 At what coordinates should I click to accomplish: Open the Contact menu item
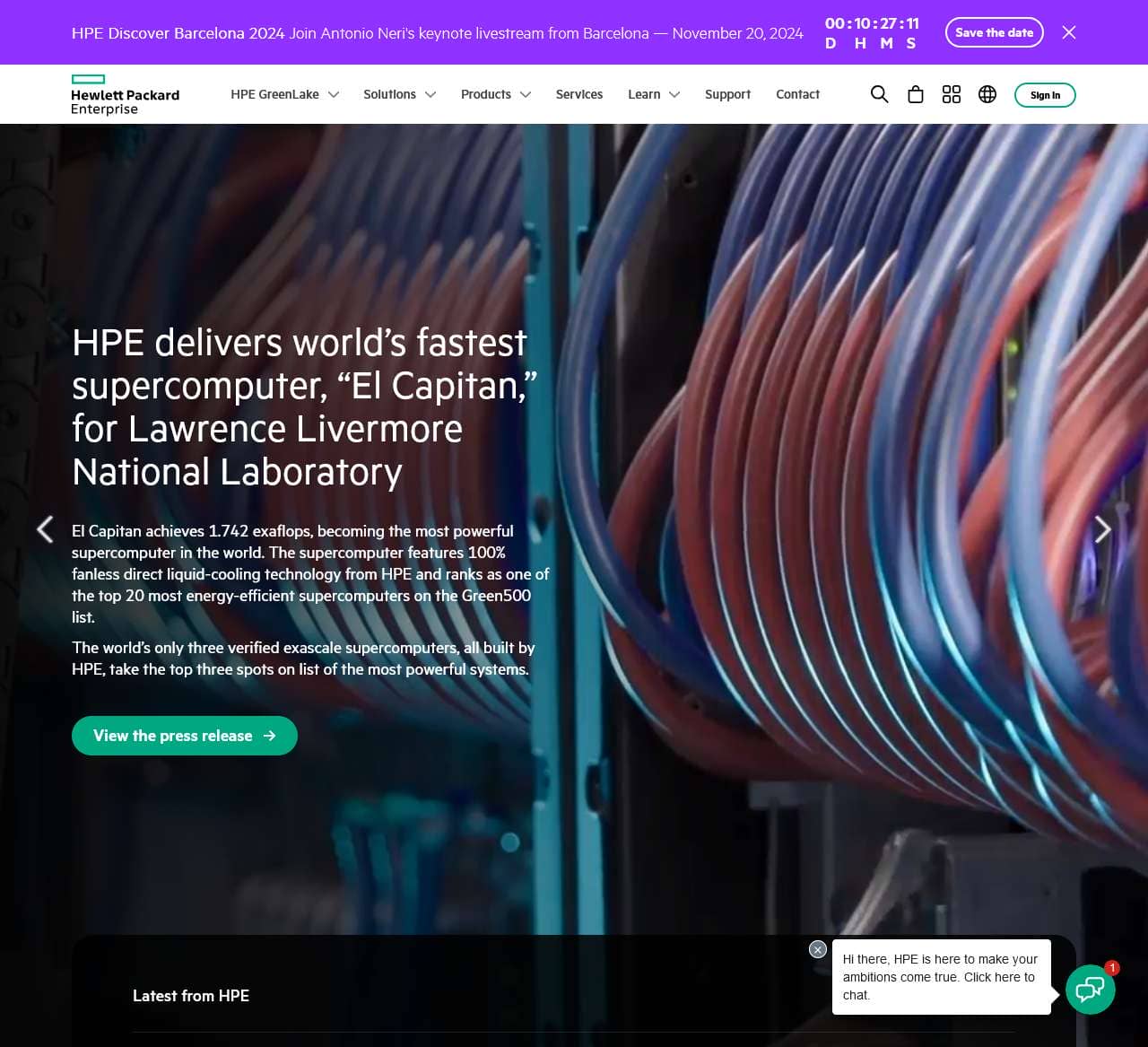[x=797, y=94]
